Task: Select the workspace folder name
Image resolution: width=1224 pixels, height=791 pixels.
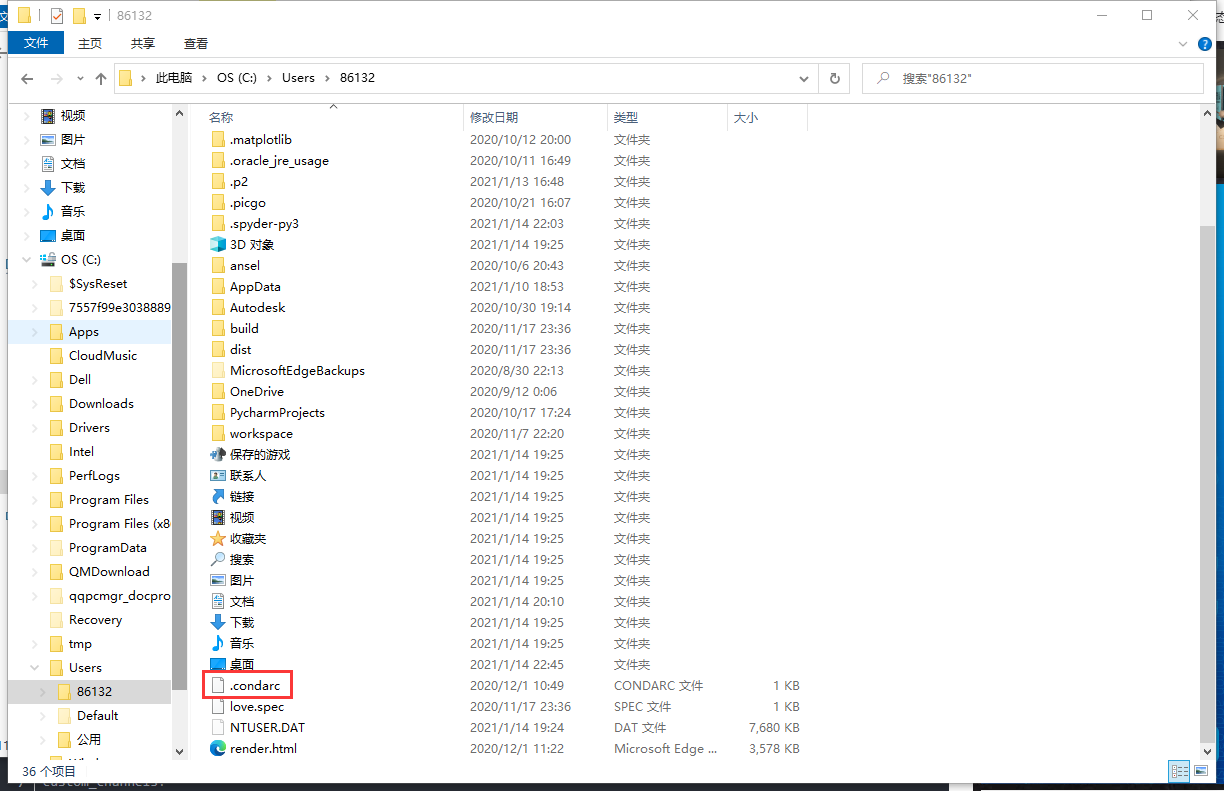Action: [x=261, y=434]
